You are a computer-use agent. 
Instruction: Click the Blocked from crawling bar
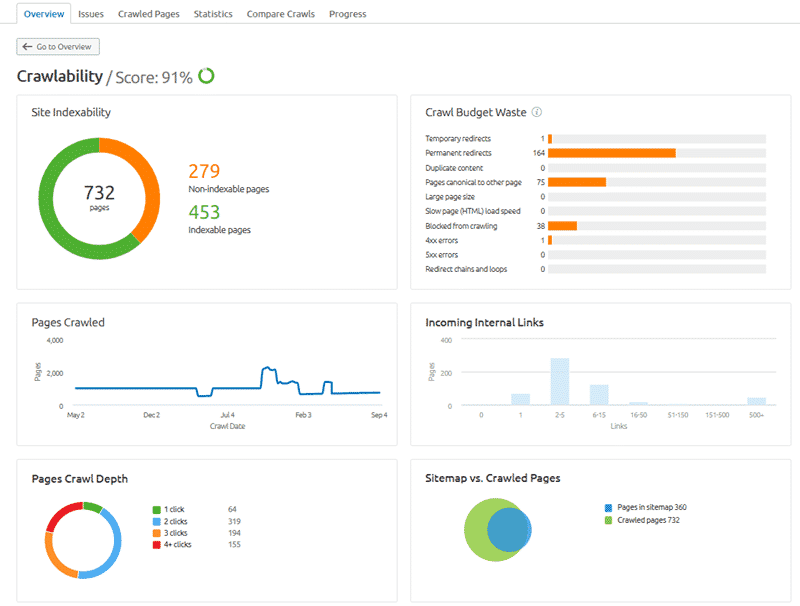tap(562, 226)
